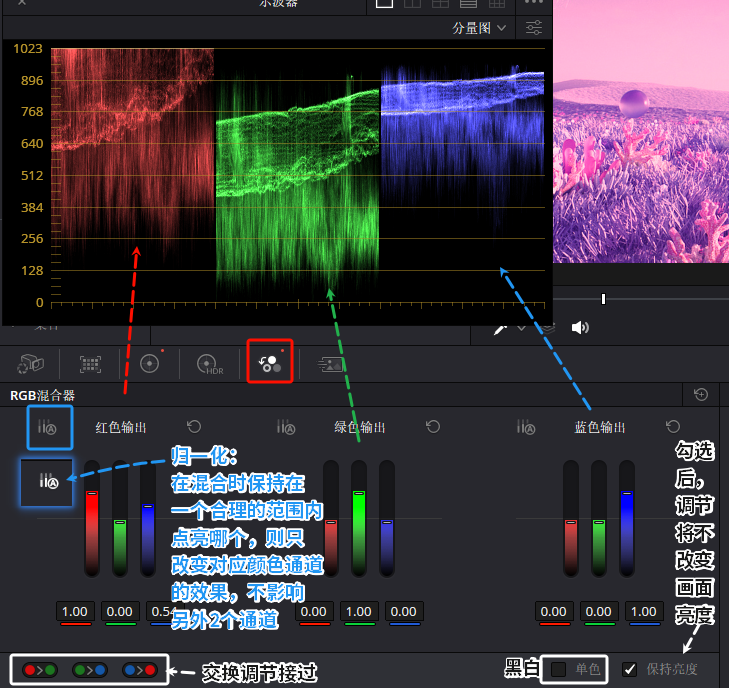Swap the blue and red channels
Viewport: 729px width, 688px height.
(139, 670)
